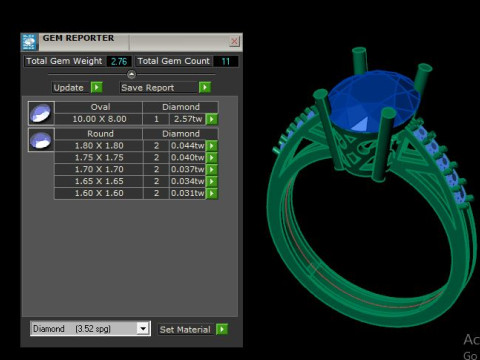
Task: Close the Gem Reporter window
Action: [234, 41]
